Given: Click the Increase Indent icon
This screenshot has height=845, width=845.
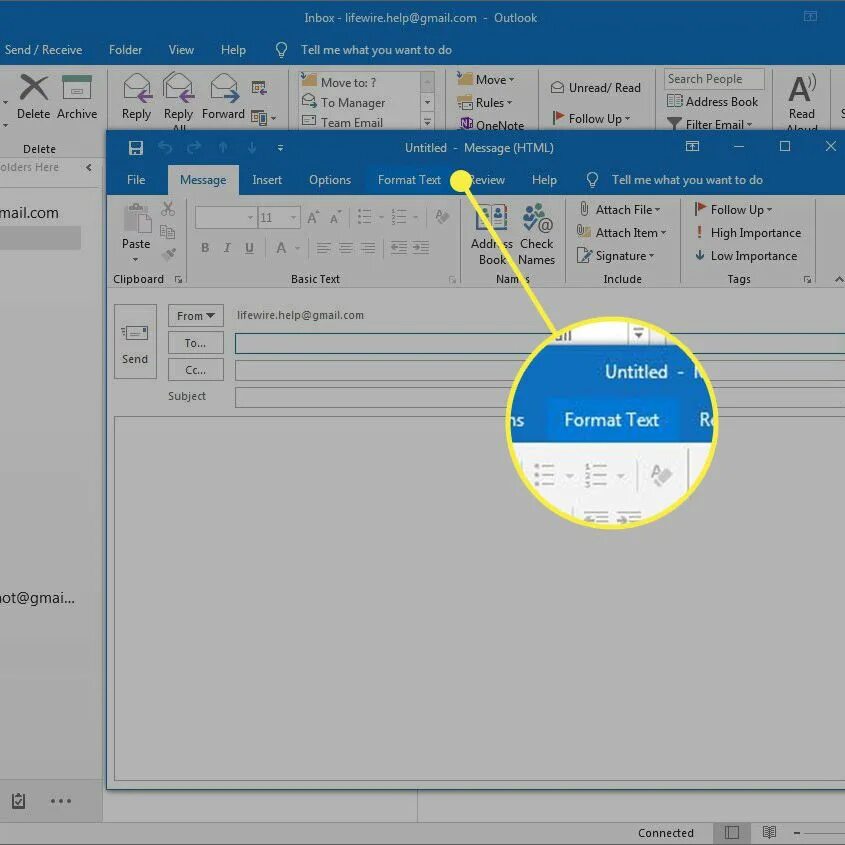Looking at the screenshot, I should tap(421, 248).
